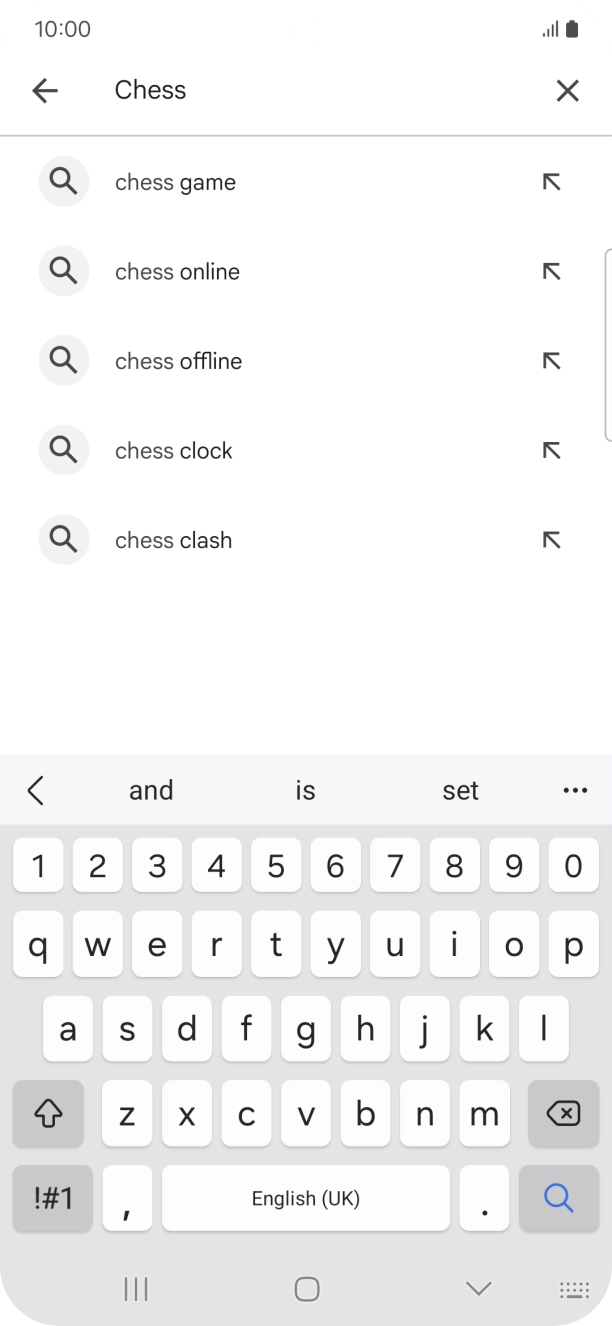Screen dimensions: 612x1326
Task: Tap the magnifier icon beside 'chess game'
Action: 63,181
